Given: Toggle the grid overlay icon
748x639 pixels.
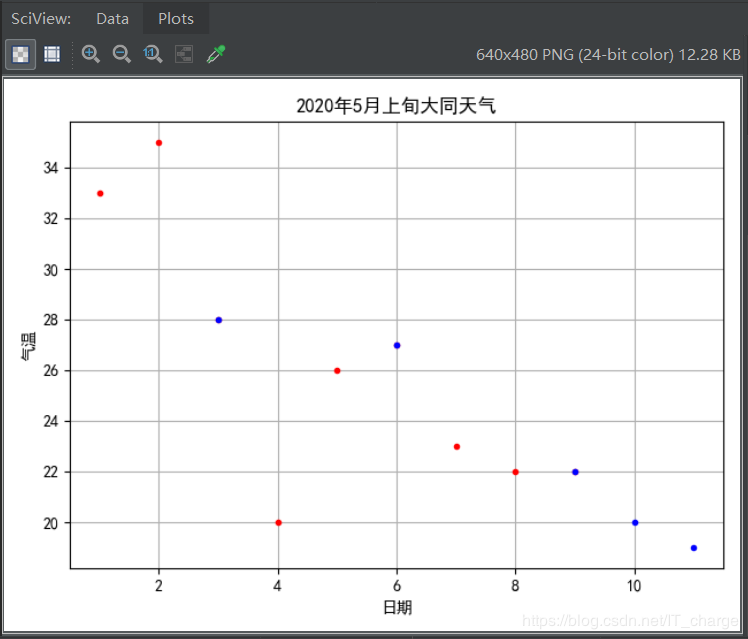Looking at the screenshot, I should (52, 54).
